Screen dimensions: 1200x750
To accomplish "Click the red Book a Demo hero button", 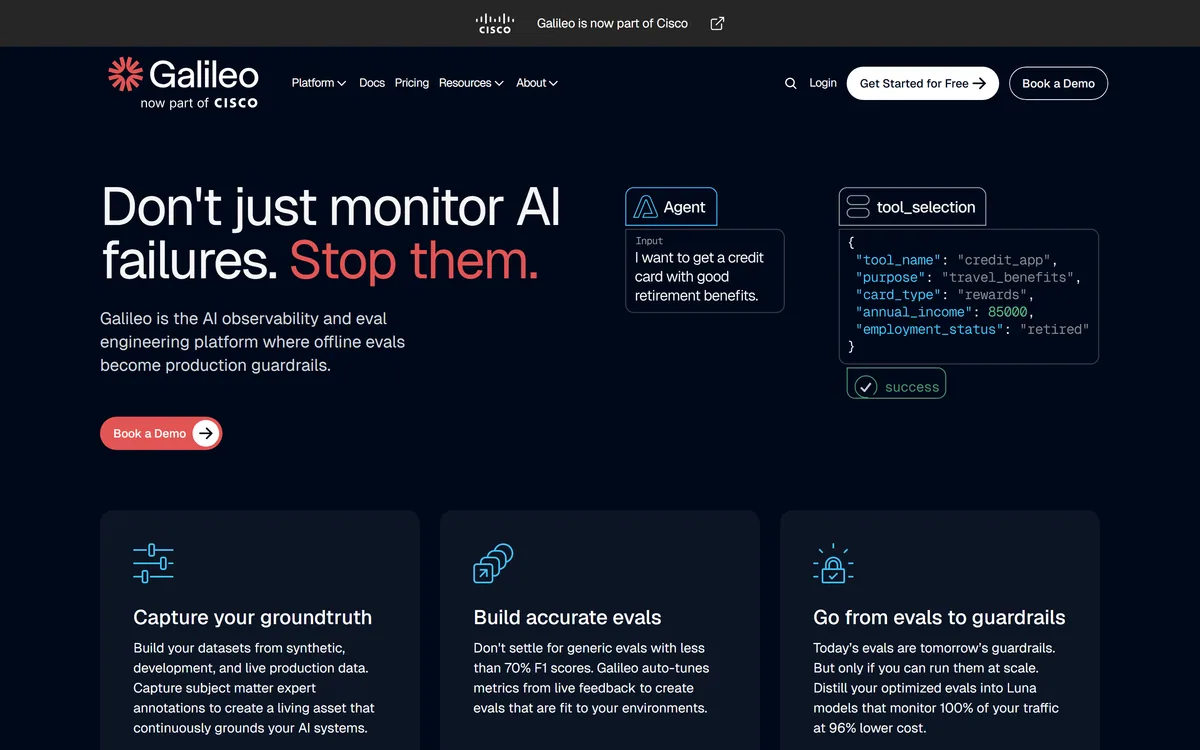I will (x=161, y=433).
